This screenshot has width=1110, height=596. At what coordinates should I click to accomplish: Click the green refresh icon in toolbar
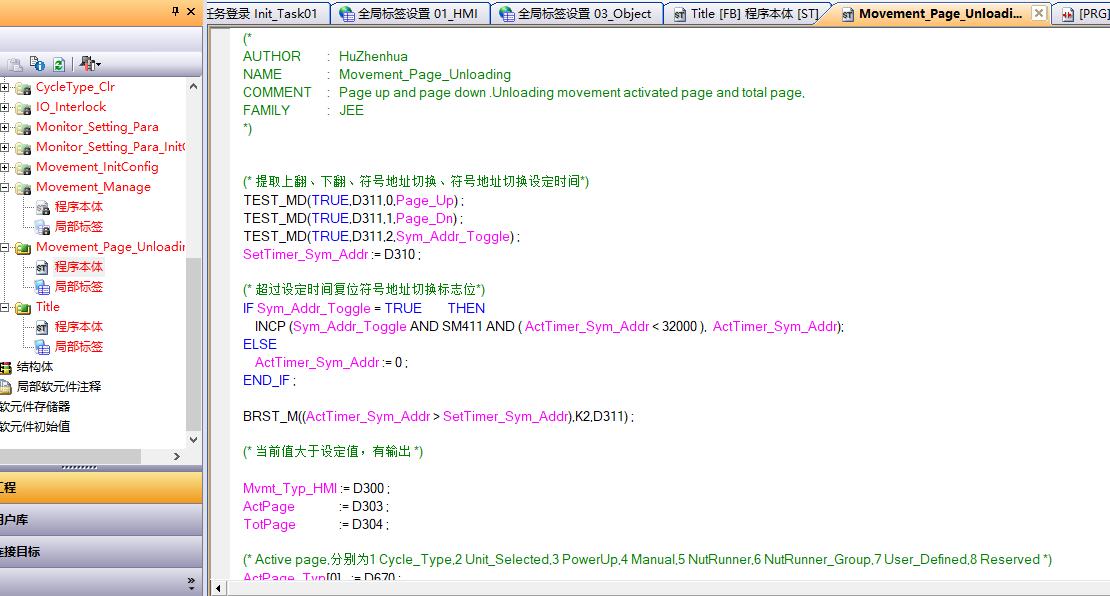click(59, 64)
